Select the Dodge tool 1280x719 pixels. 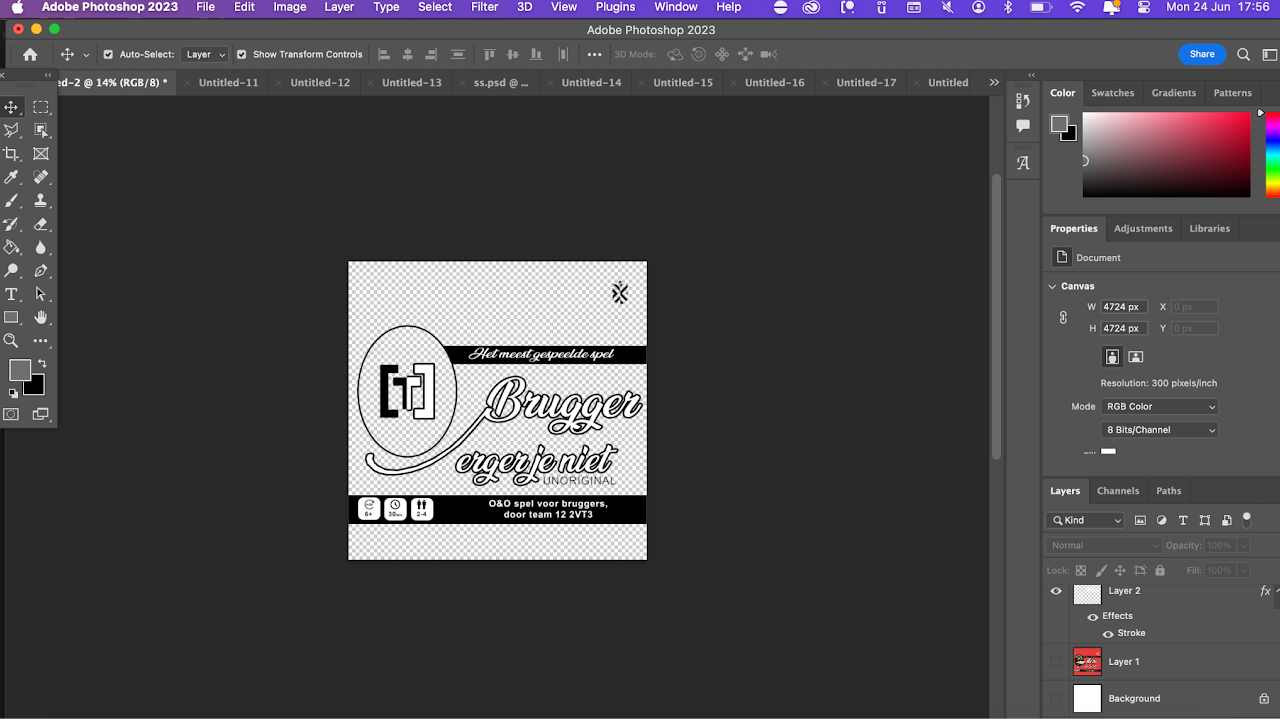tap(12, 271)
